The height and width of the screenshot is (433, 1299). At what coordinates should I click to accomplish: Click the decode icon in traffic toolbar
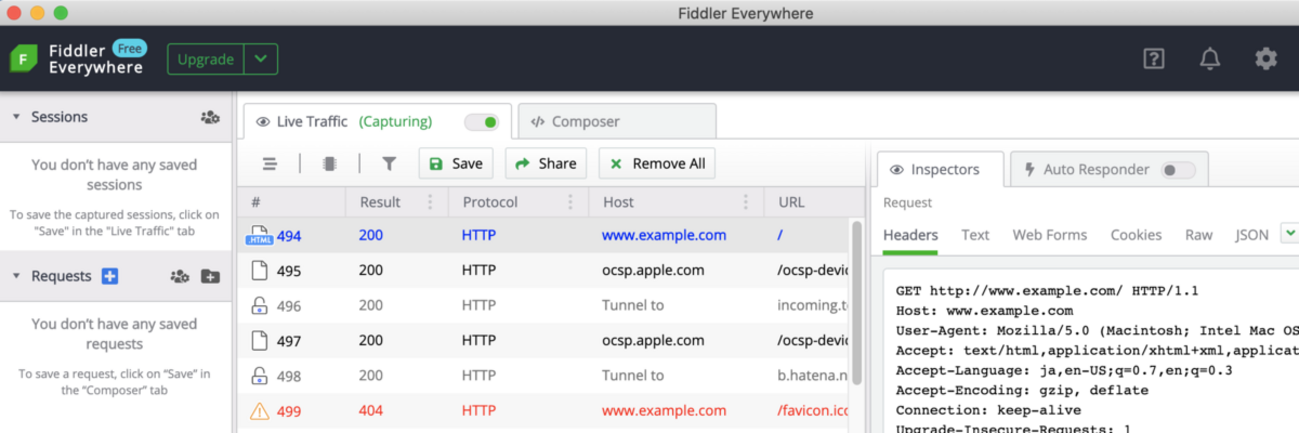tap(329, 164)
